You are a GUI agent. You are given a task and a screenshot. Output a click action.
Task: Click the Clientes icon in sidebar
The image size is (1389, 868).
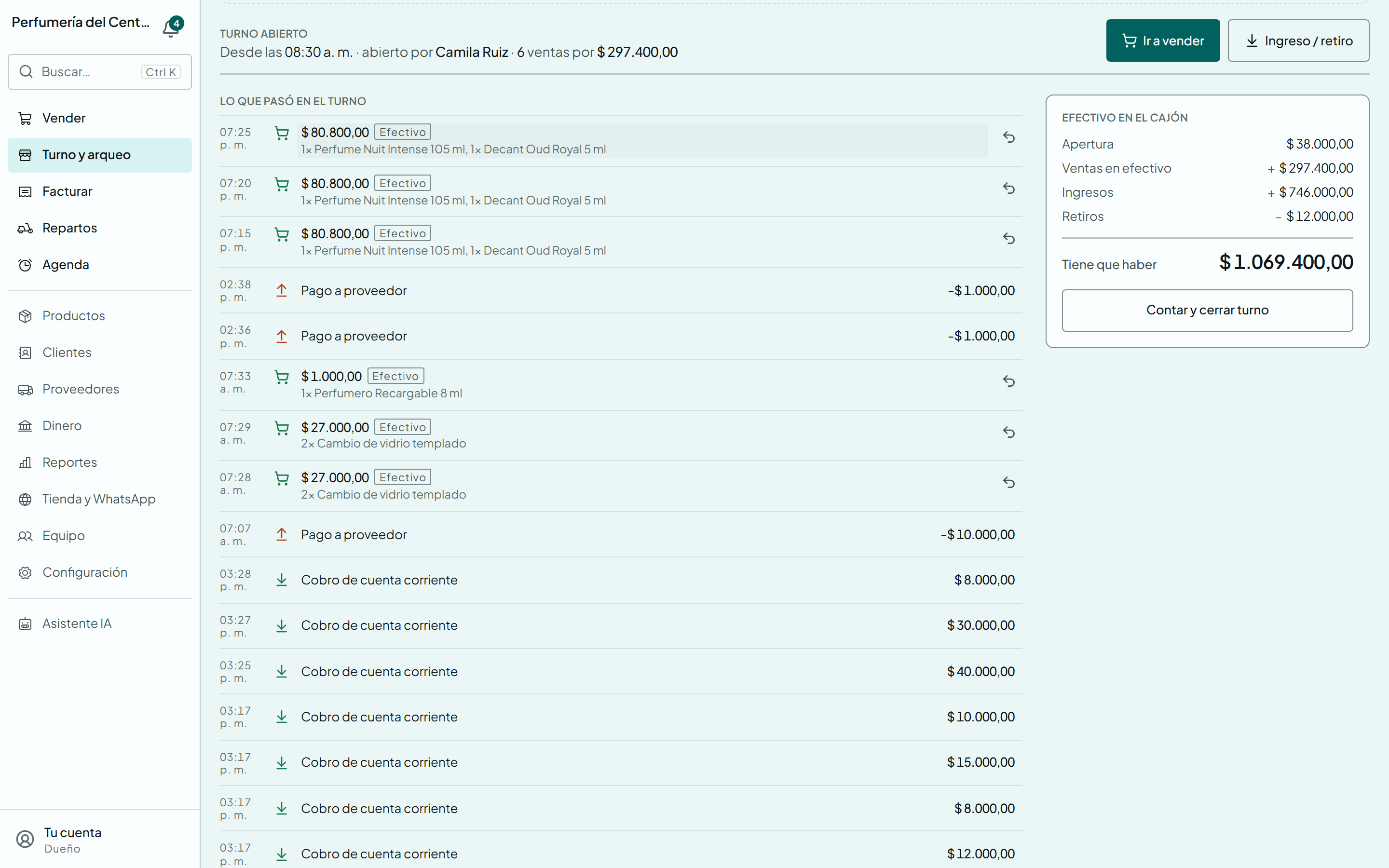click(25, 353)
